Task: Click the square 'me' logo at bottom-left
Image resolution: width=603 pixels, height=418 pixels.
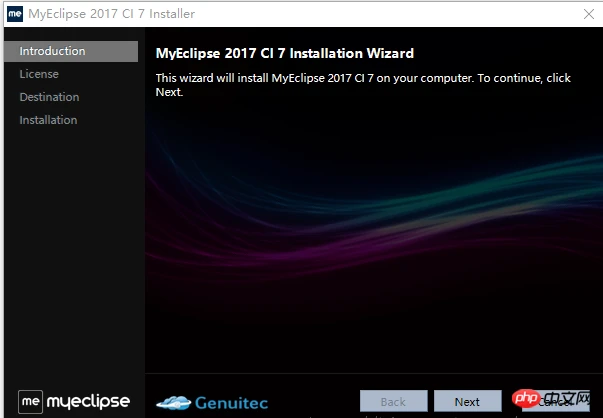Action: coord(30,401)
